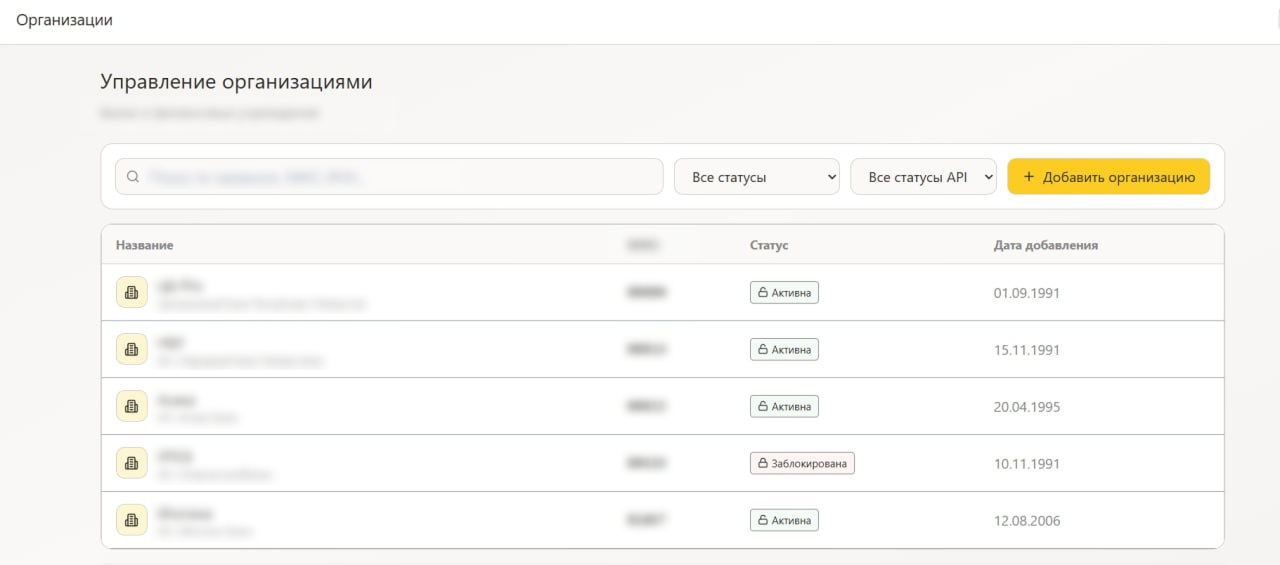Click Активна badge in the 01.09.1991 row
1280x565 pixels.
(x=784, y=293)
